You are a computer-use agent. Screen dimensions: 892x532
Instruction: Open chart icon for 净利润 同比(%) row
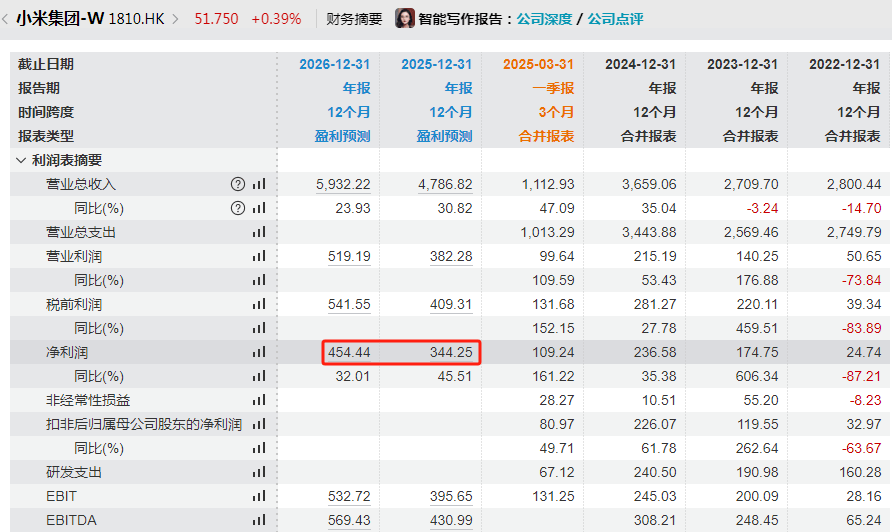(259, 376)
